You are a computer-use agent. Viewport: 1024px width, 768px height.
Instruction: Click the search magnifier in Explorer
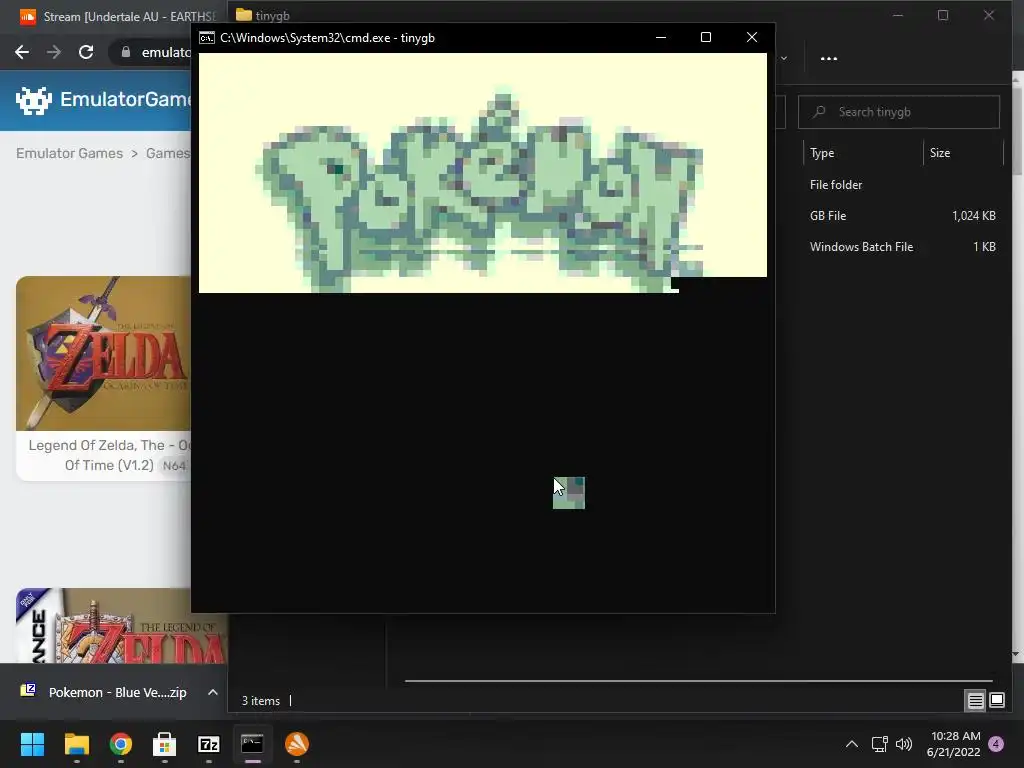pyautogui.click(x=819, y=112)
